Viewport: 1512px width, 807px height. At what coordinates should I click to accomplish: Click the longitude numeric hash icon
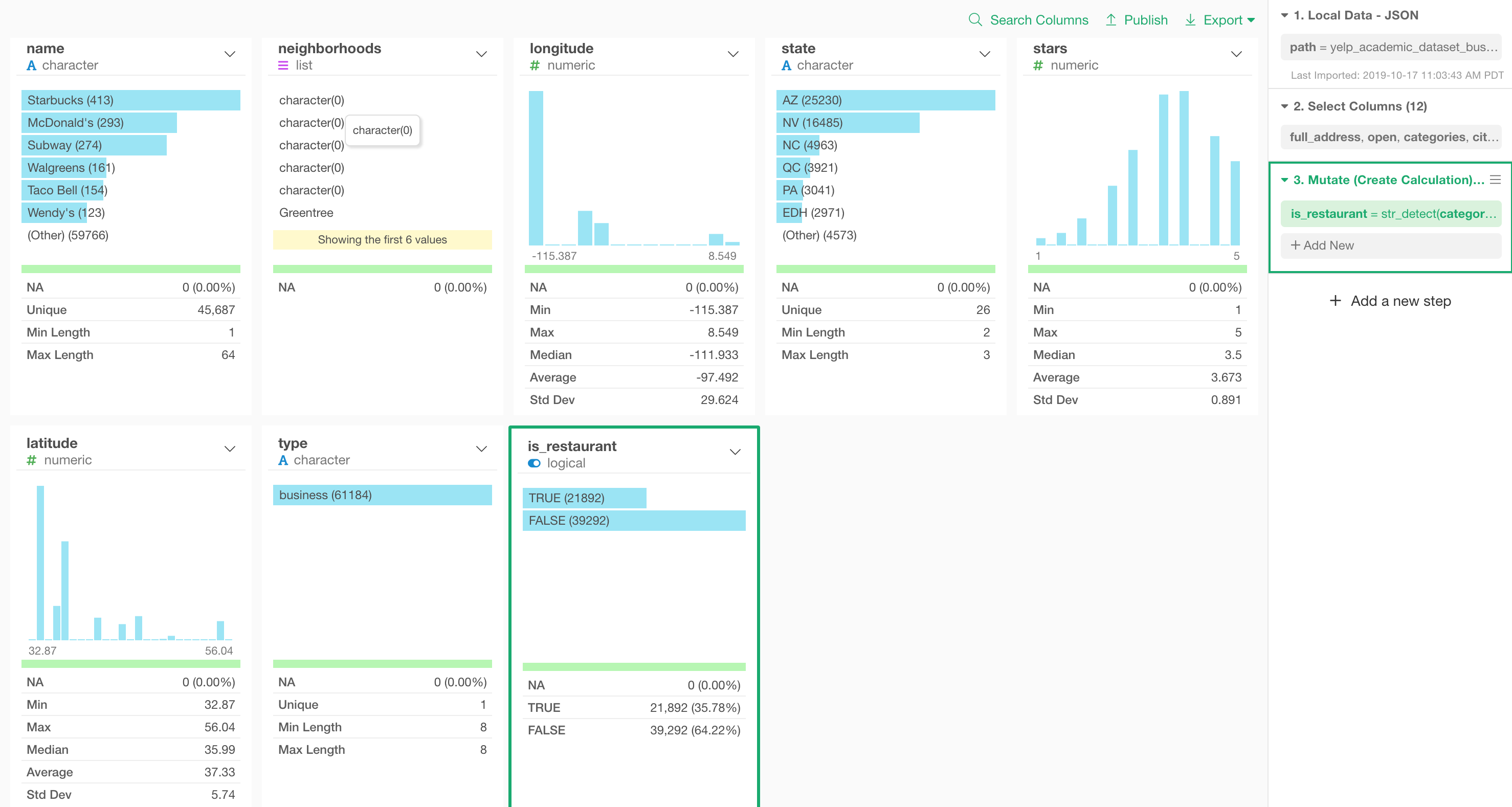coord(534,66)
